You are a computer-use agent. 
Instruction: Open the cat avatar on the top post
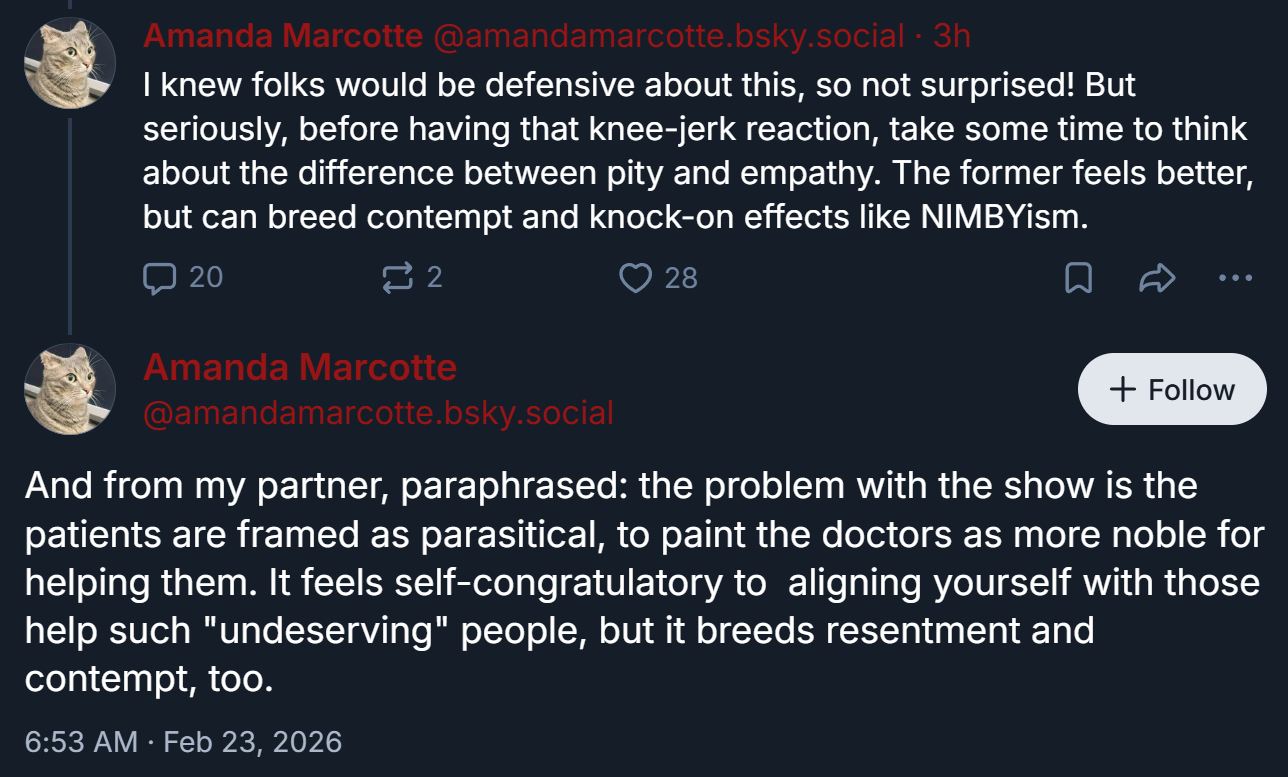70,63
